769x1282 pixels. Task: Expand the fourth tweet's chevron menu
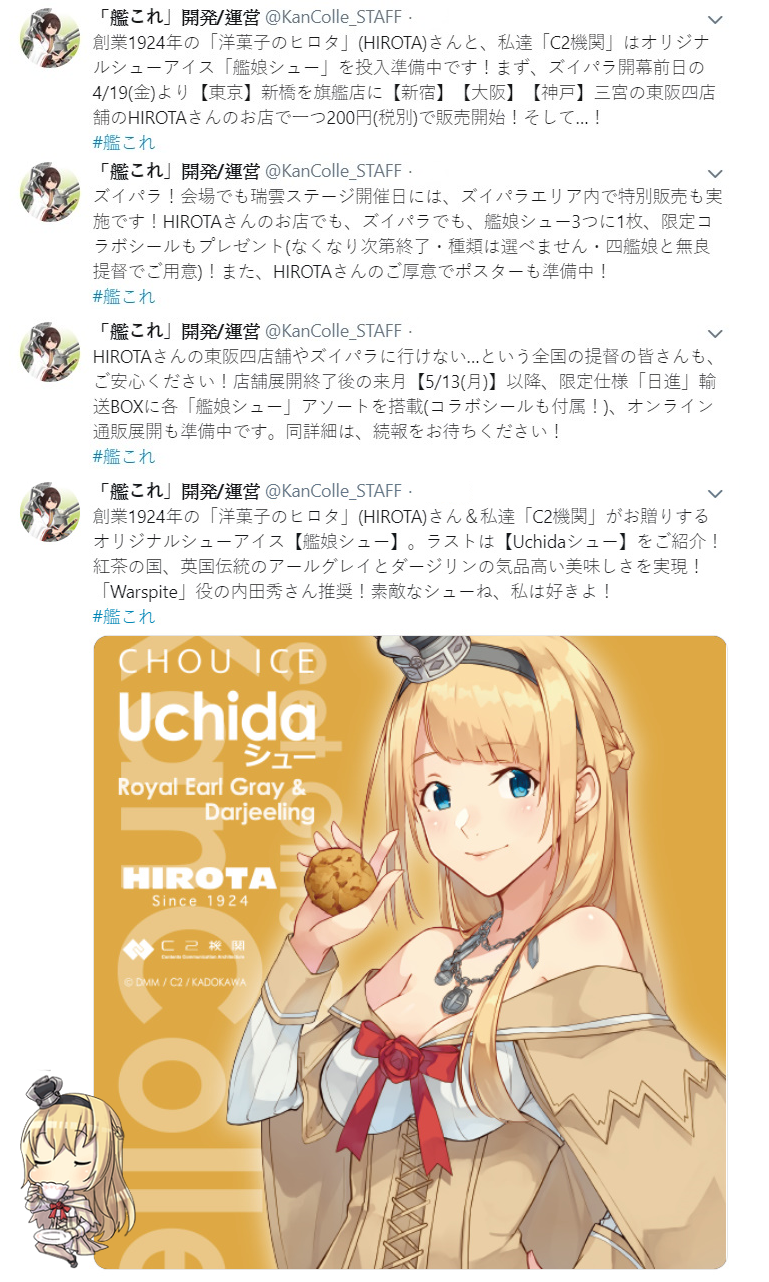(715, 493)
